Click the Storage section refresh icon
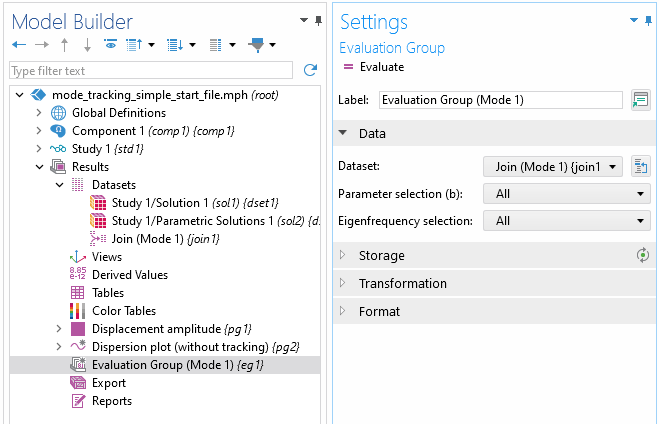Viewport: 659px width, 424px height. [642, 255]
